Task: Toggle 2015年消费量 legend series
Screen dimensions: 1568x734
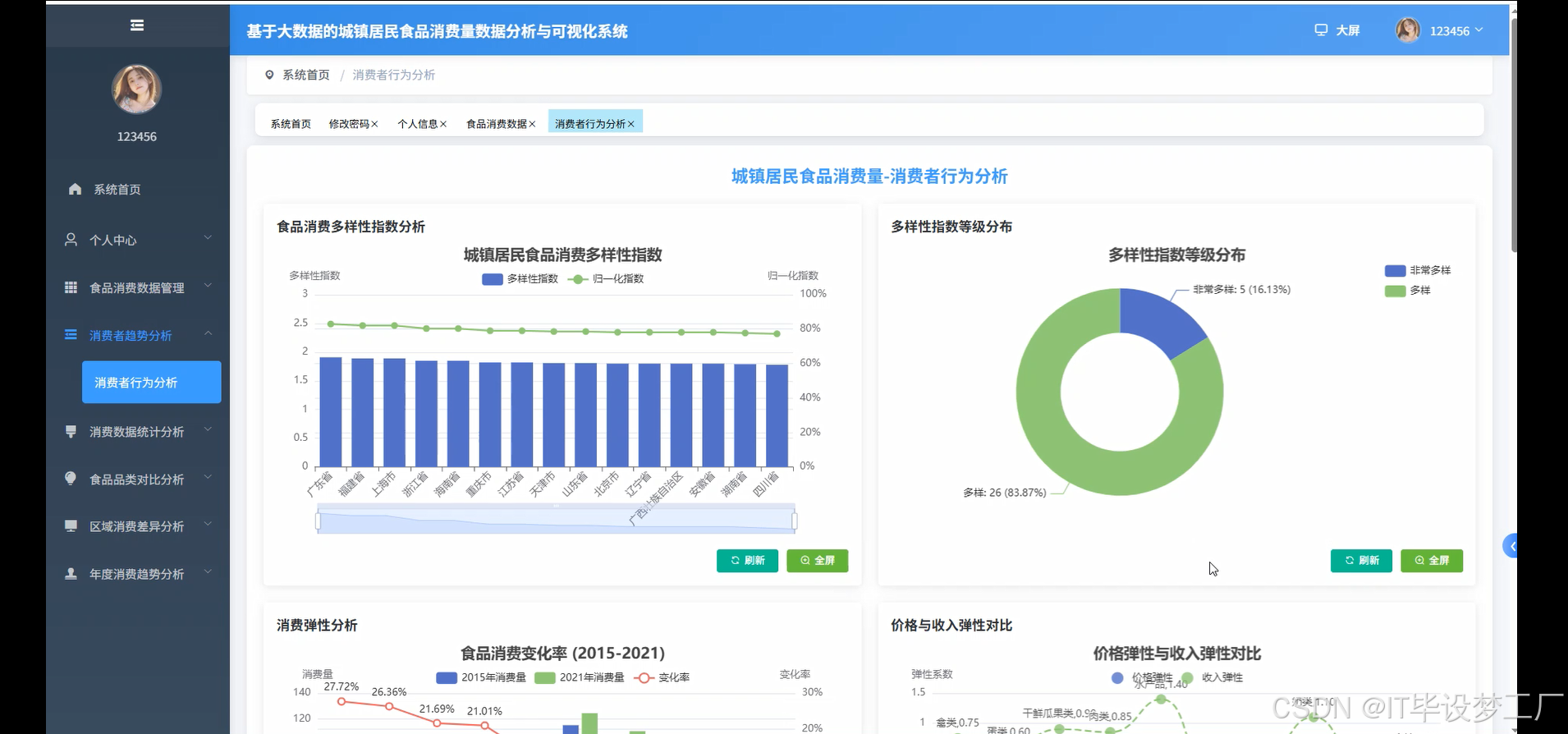Action: 481,678
